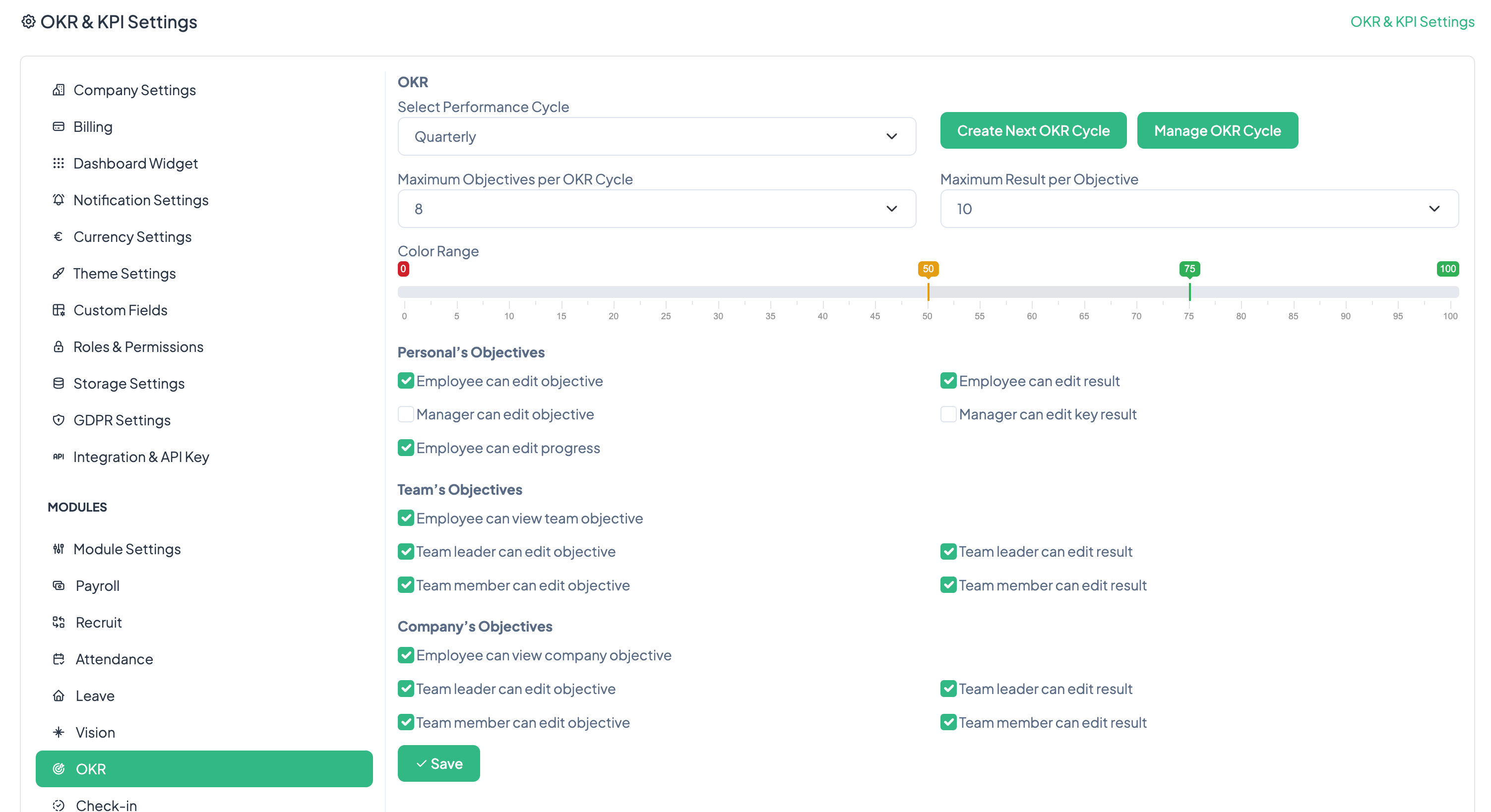The image size is (1491, 812).
Task: Click Create Next OKR Cycle button
Action: click(1033, 131)
